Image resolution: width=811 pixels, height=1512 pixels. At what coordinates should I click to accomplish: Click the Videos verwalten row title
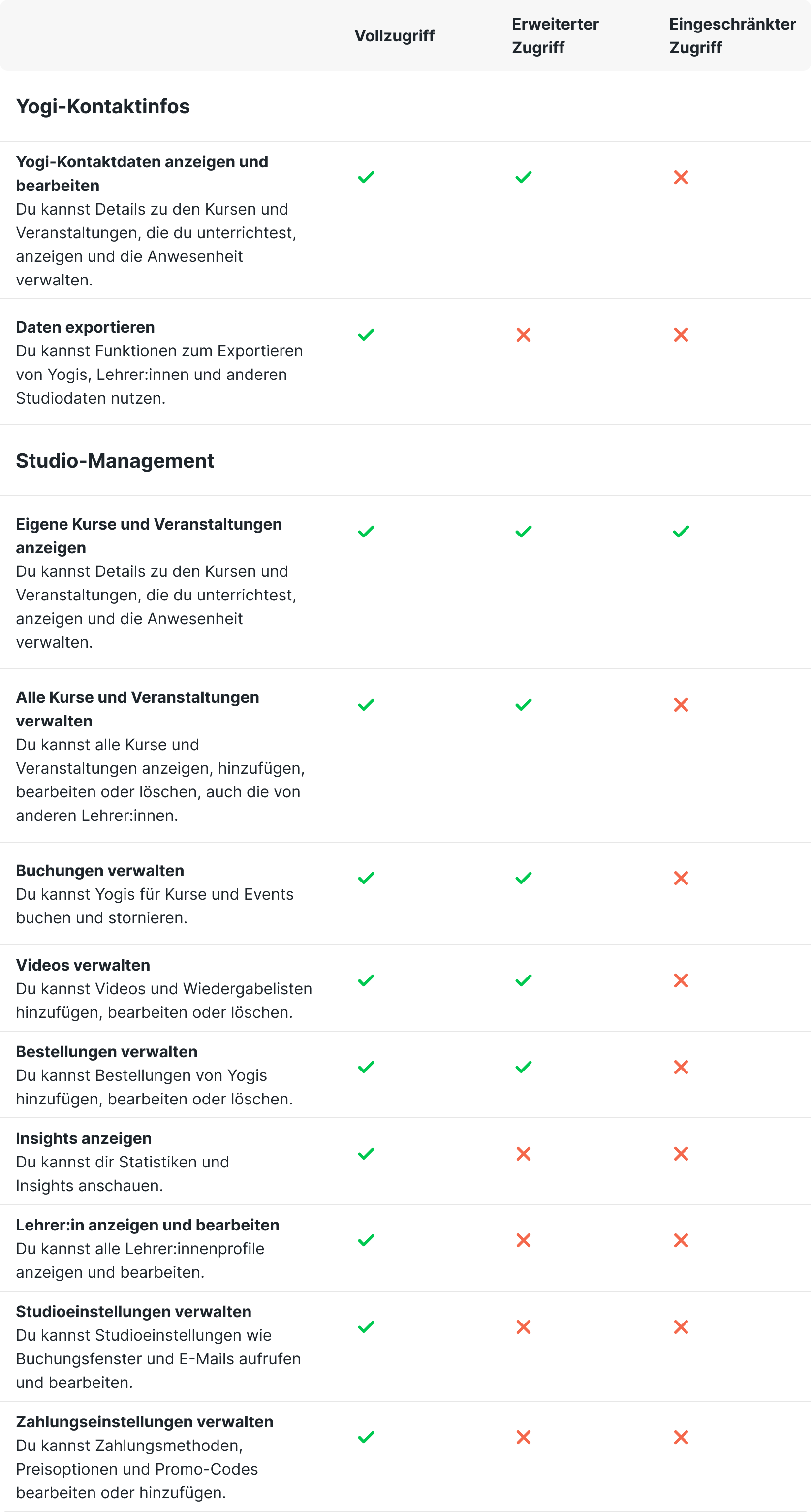click(x=83, y=965)
